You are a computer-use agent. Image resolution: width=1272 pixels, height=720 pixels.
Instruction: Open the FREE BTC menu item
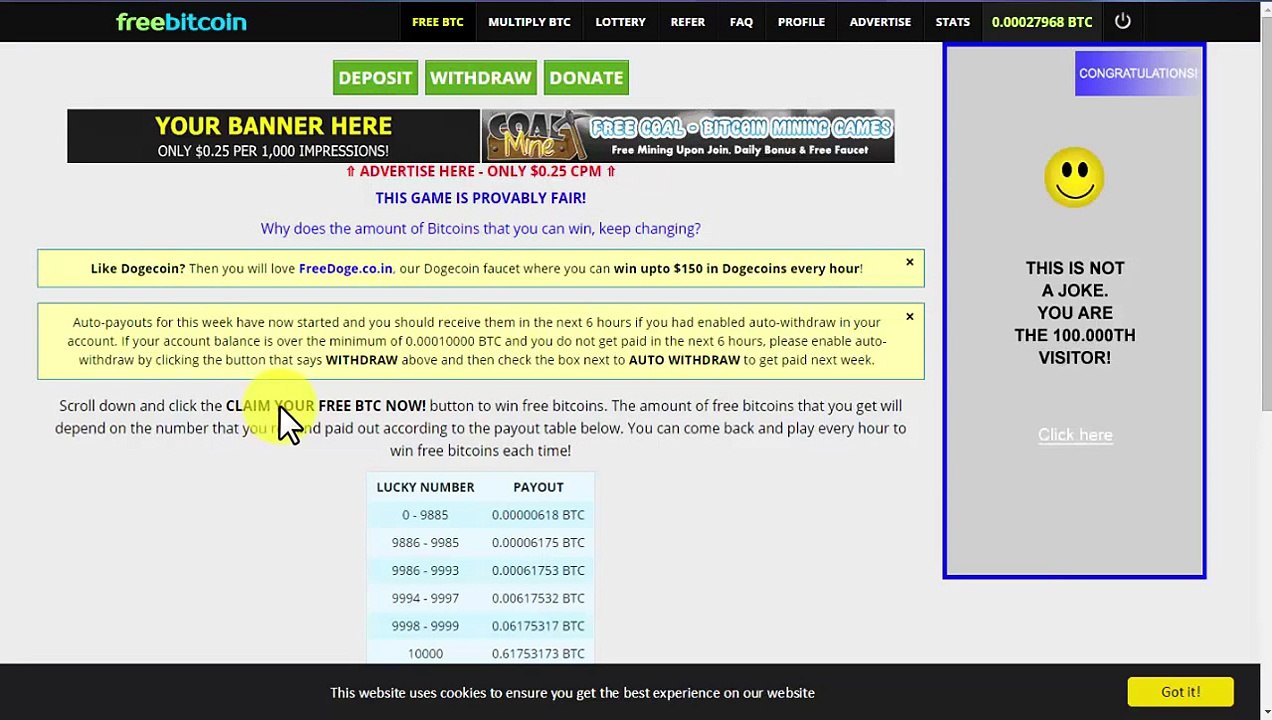437,22
